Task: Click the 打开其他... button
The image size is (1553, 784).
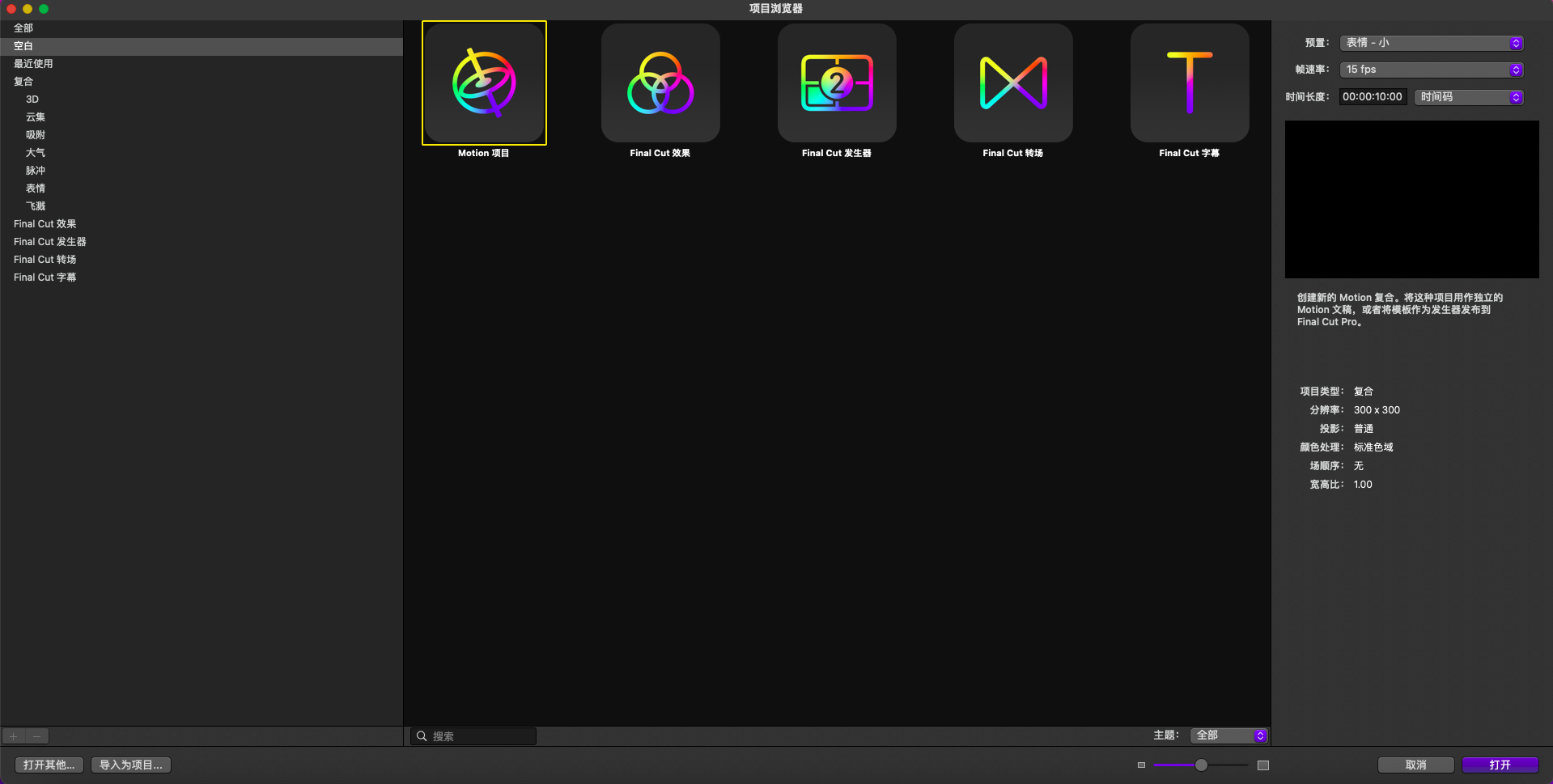Action: point(49,765)
